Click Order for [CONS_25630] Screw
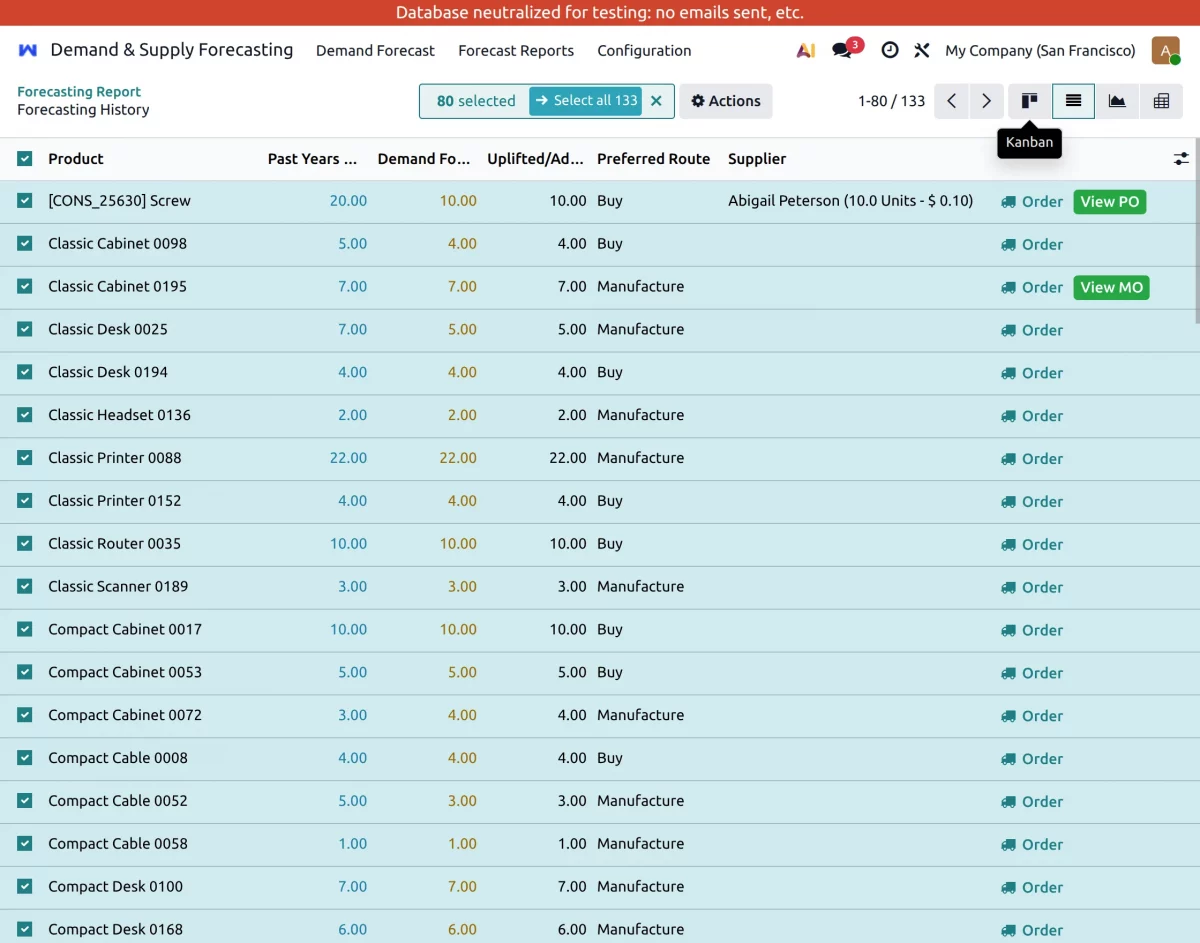The image size is (1200, 943). pyautogui.click(x=1032, y=202)
